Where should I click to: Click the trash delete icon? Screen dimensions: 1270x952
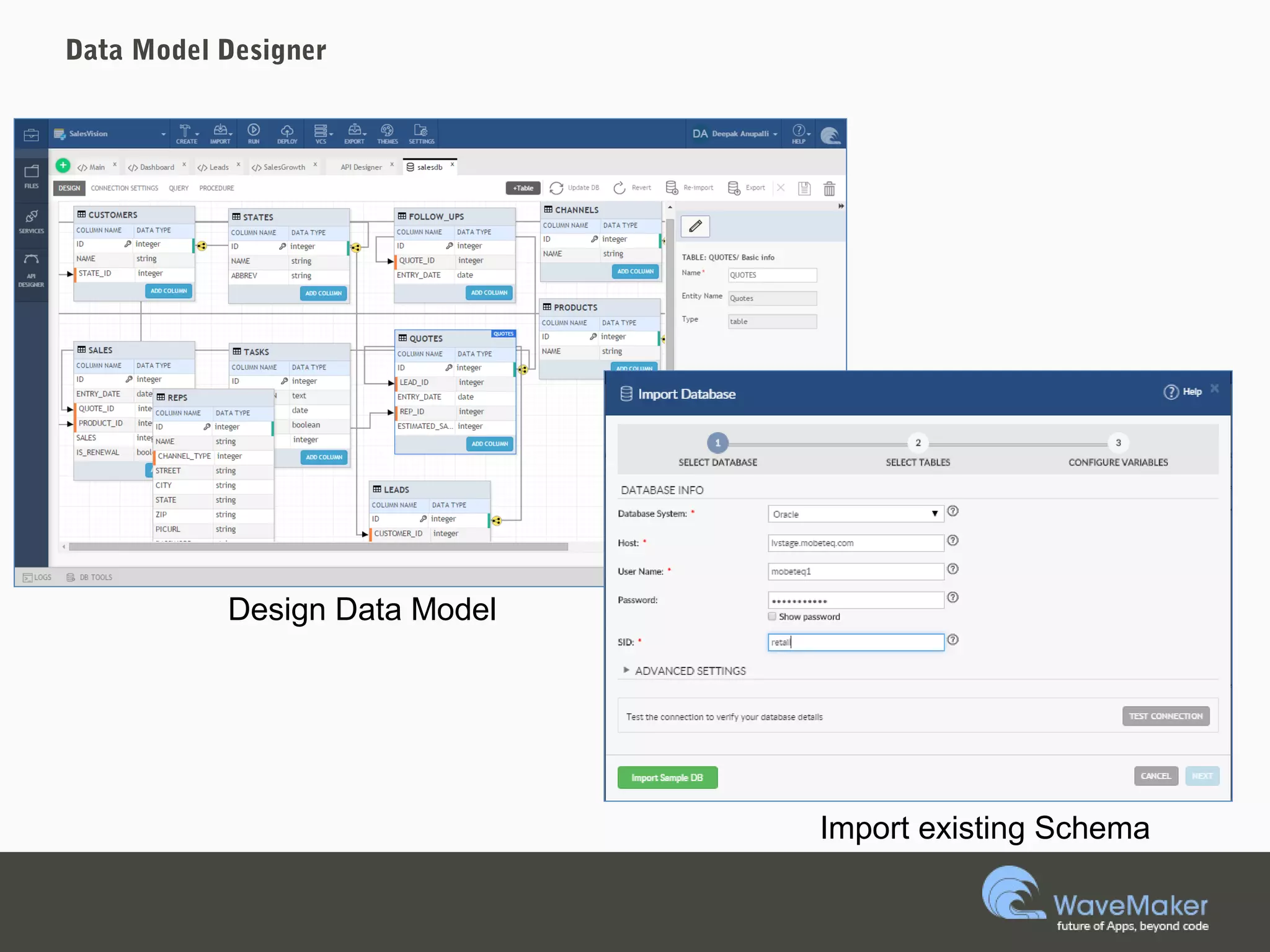point(829,188)
